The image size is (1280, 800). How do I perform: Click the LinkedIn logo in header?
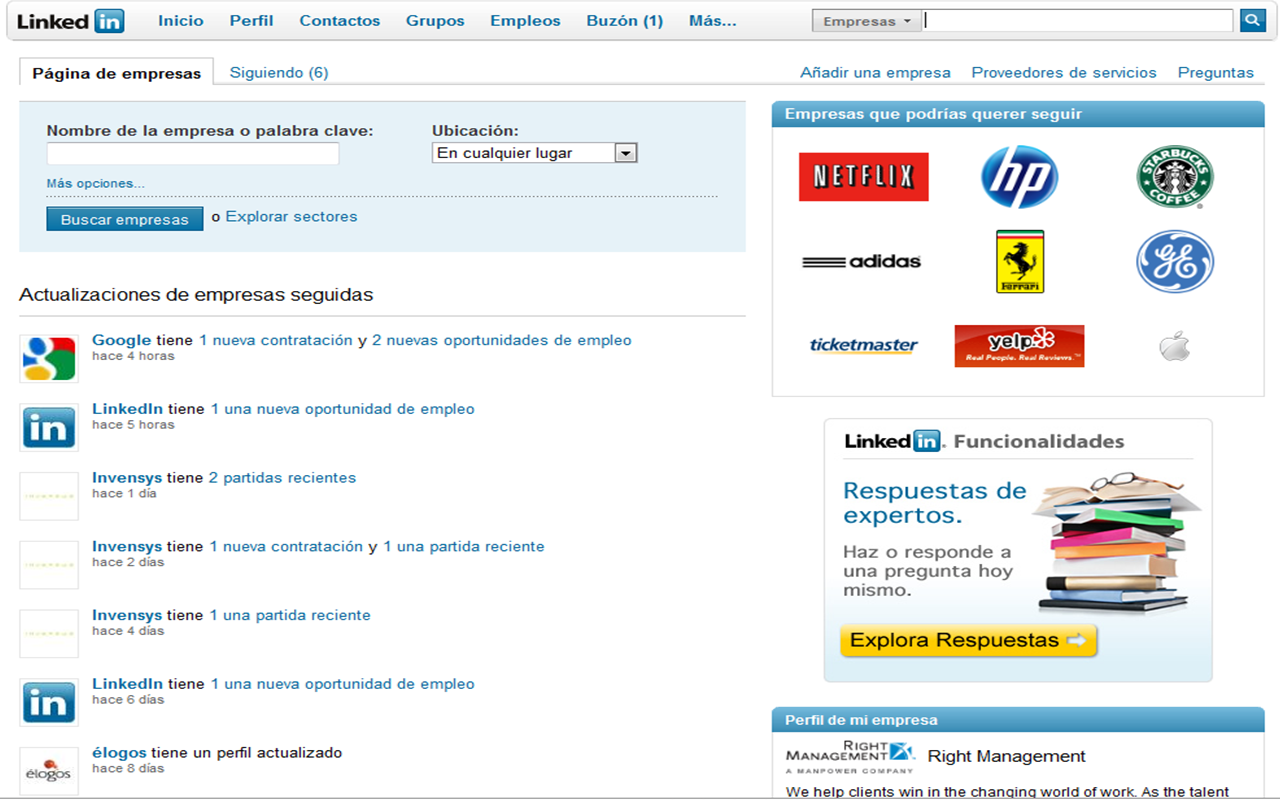70,21
